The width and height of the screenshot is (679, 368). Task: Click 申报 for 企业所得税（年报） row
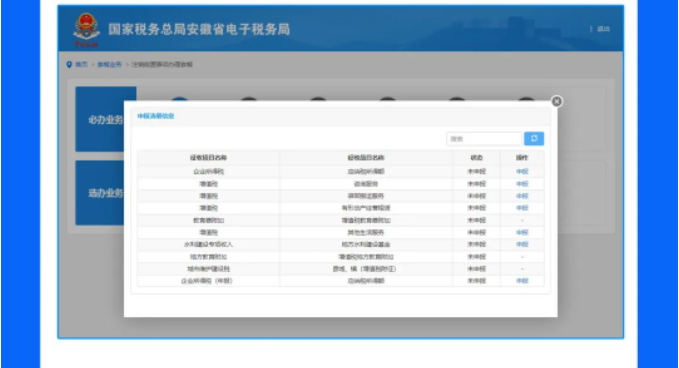click(x=522, y=281)
